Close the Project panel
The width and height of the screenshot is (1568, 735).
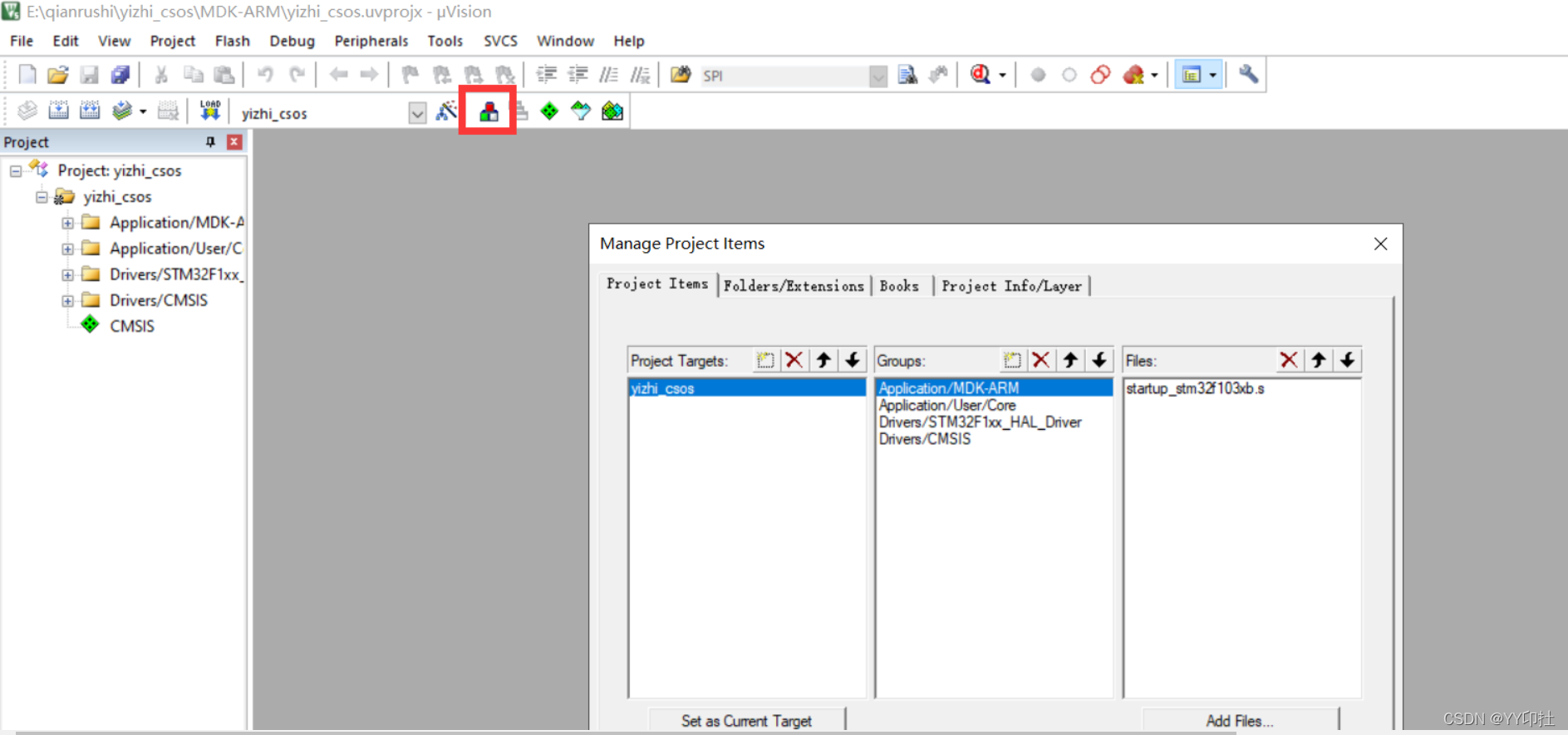click(234, 142)
